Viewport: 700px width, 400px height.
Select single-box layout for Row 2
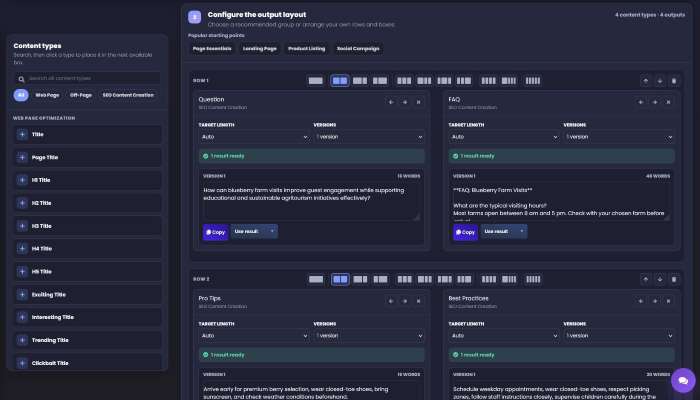[x=316, y=279]
